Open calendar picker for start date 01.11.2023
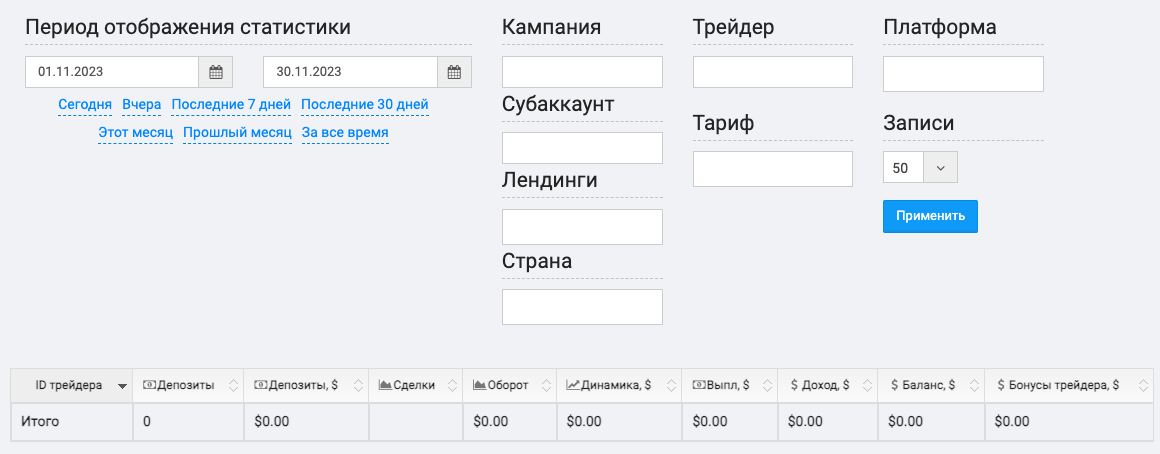The height and width of the screenshot is (454, 1160). pyautogui.click(x=215, y=72)
